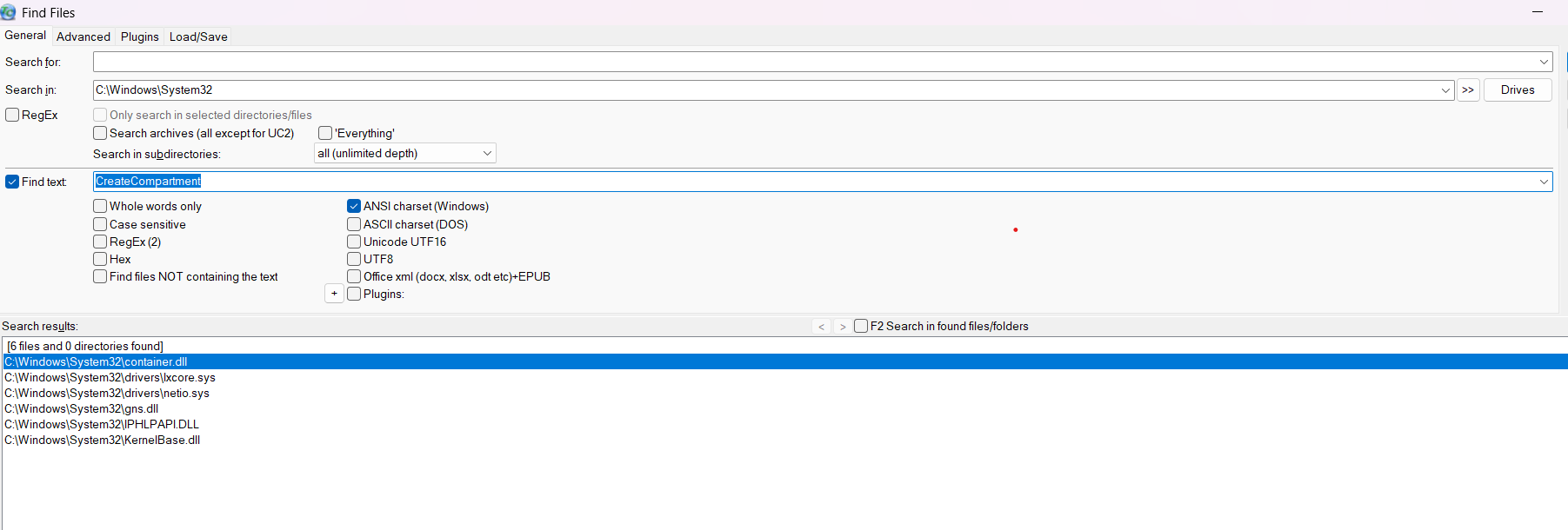Image resolution: width=1568 pixels, height=530 pixels.
Task: Minimize the Find Files window
Action: tap(1537, 12)
